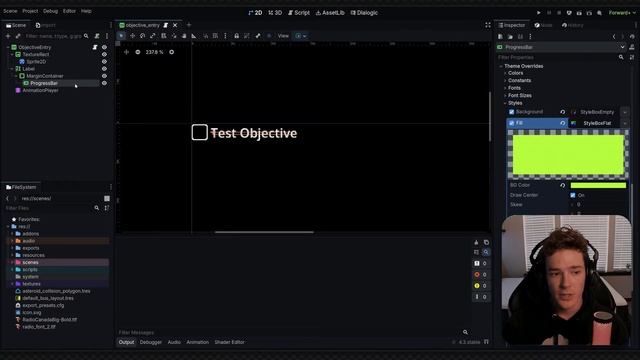Toggle visibility of MarginContainer node

pyautogui.click(x=104, y=76)
